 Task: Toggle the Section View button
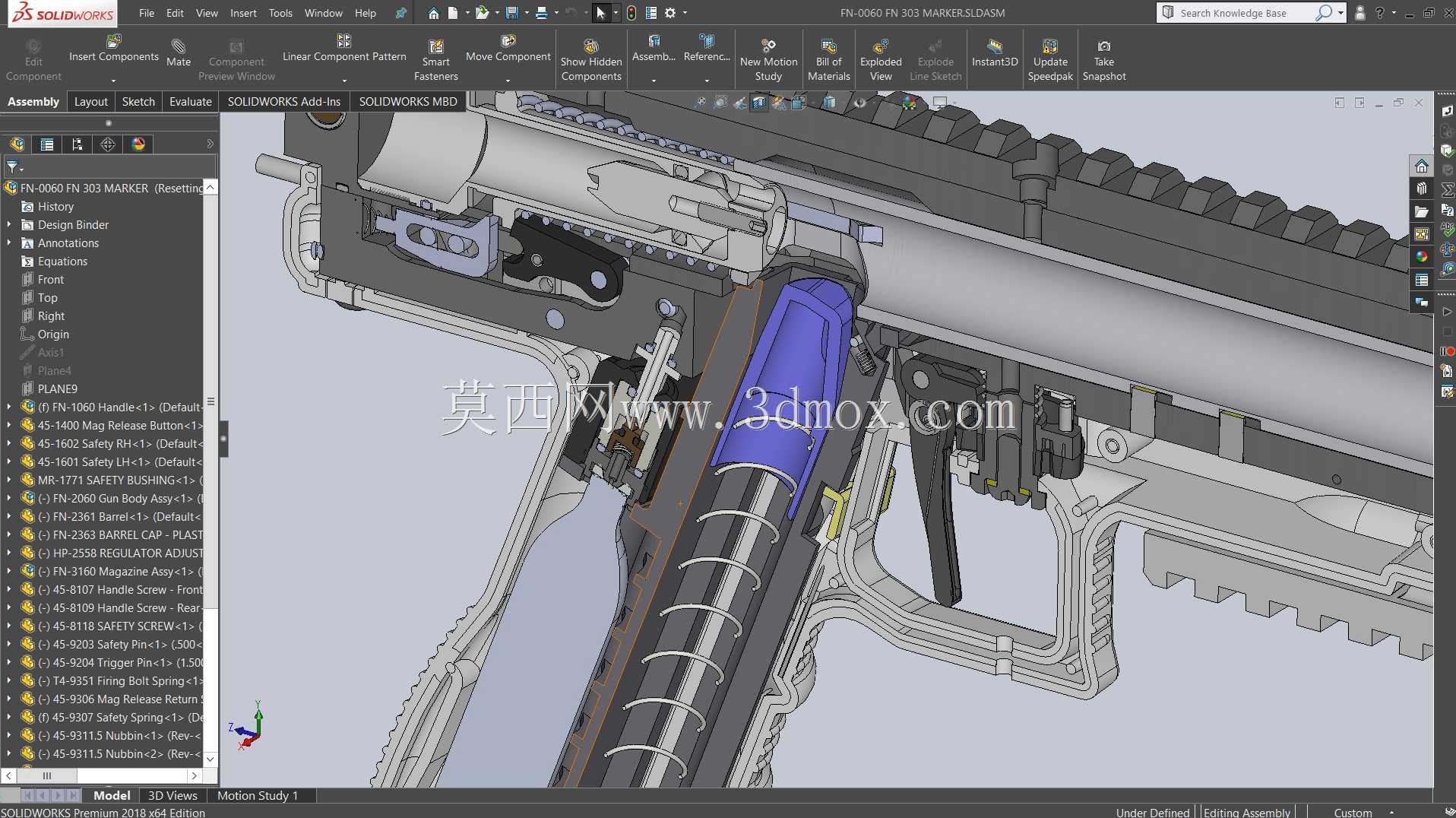[x=759, y=103]
